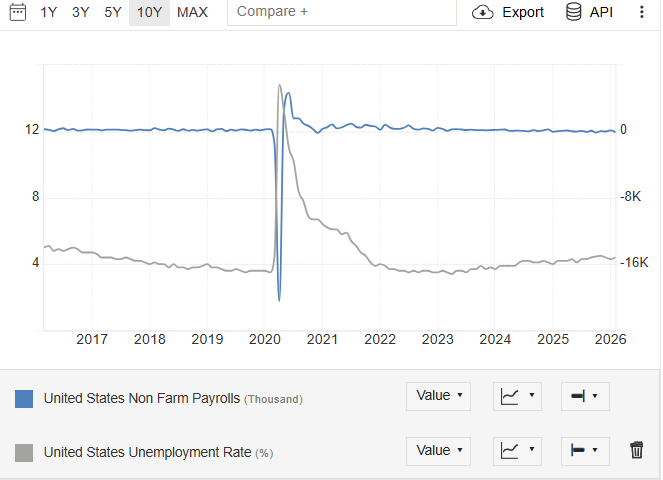
Task: Click the gray Unemployment Rate color swatch
Action: pyautogui.click(x=24, y=453)
